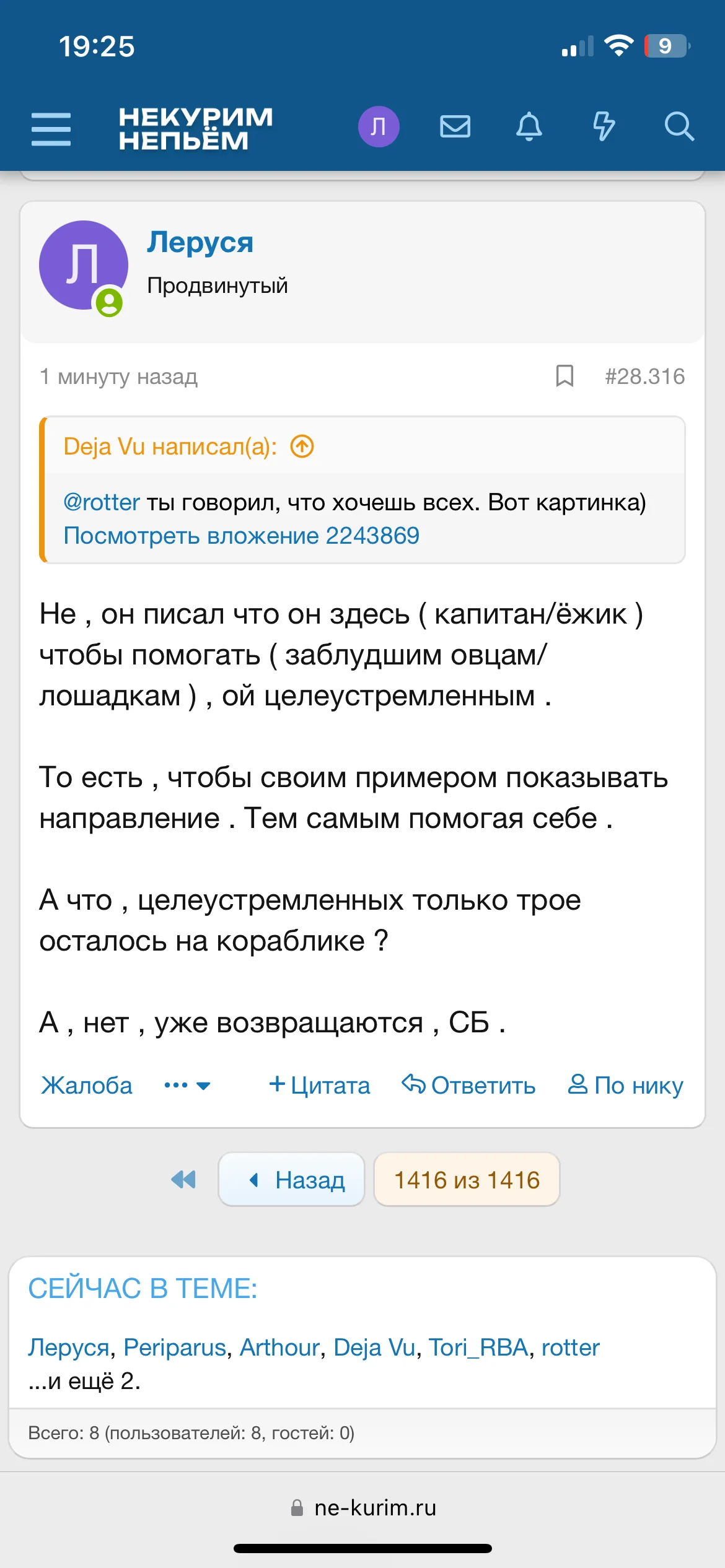Open the notifications bell
This screenshot has width=725, height=1568.
[x=530, y=128]
